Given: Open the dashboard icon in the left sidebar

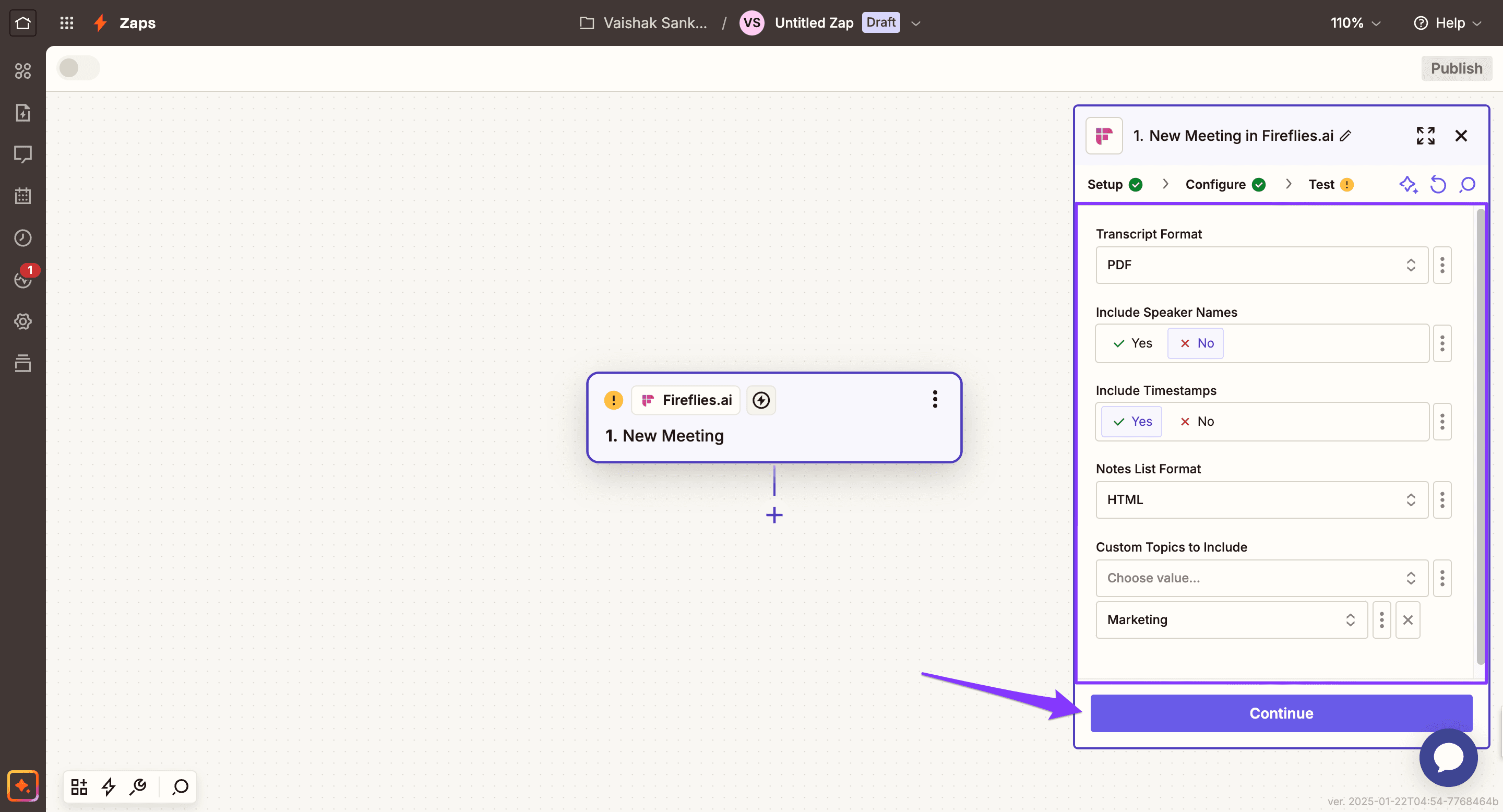Looking at the screenshot, I should click(x=23, y=70).
